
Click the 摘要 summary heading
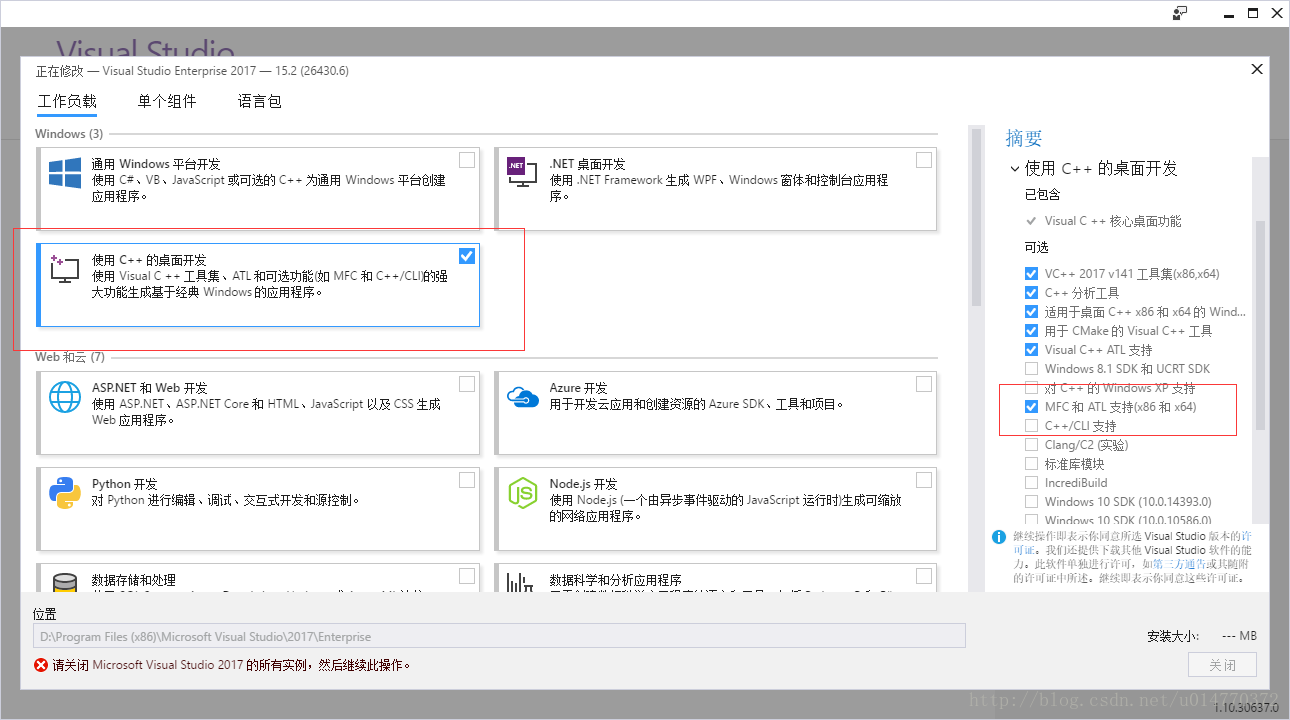pos(1024,139)
